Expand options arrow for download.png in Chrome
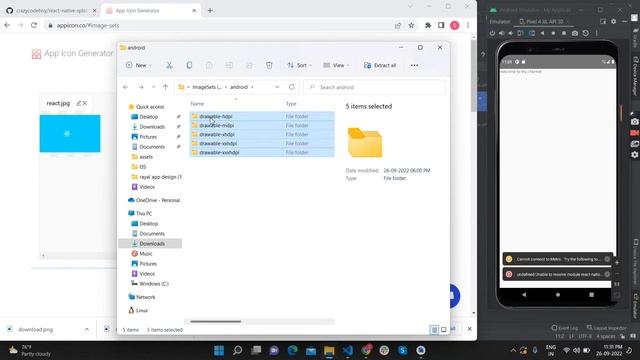 click(x=87, y=329)
